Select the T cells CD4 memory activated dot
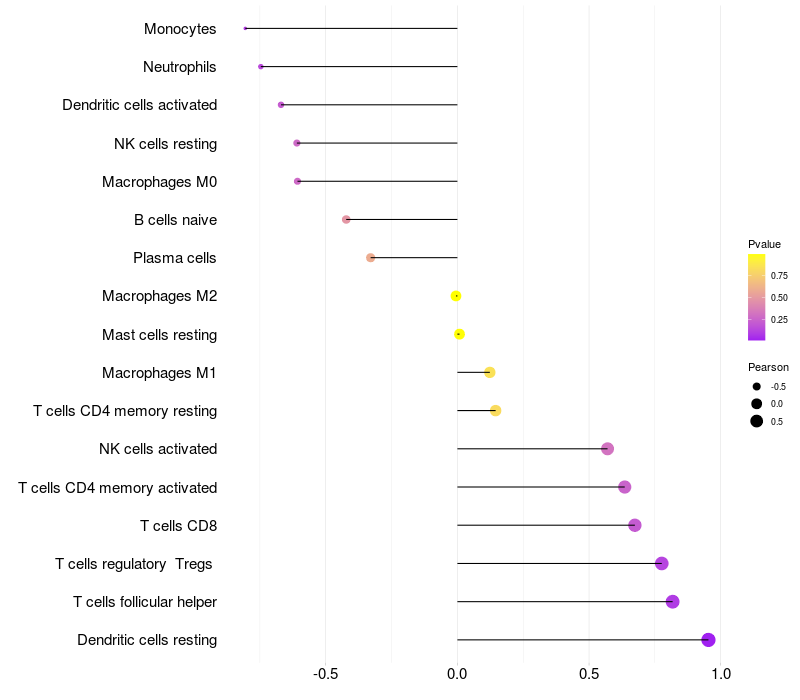 (624, 487)
